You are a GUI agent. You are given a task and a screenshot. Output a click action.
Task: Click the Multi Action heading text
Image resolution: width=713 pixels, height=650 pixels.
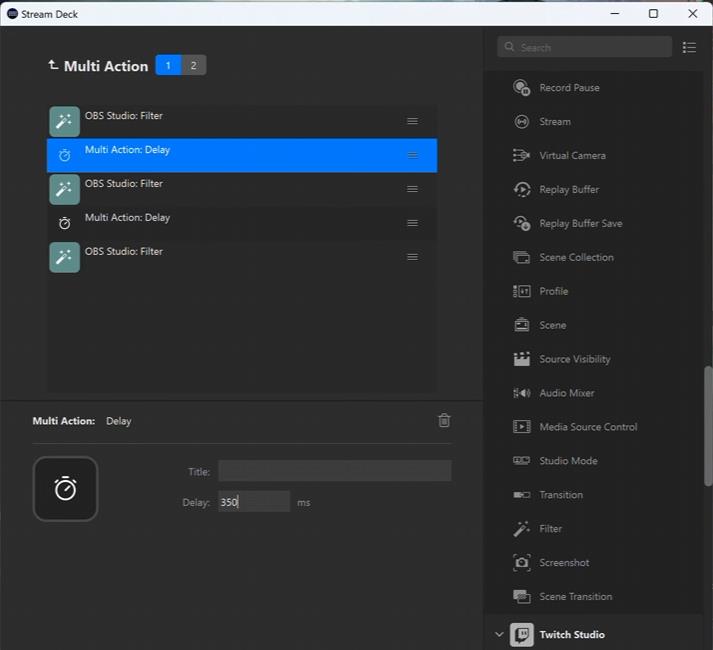tap(106, 66)
